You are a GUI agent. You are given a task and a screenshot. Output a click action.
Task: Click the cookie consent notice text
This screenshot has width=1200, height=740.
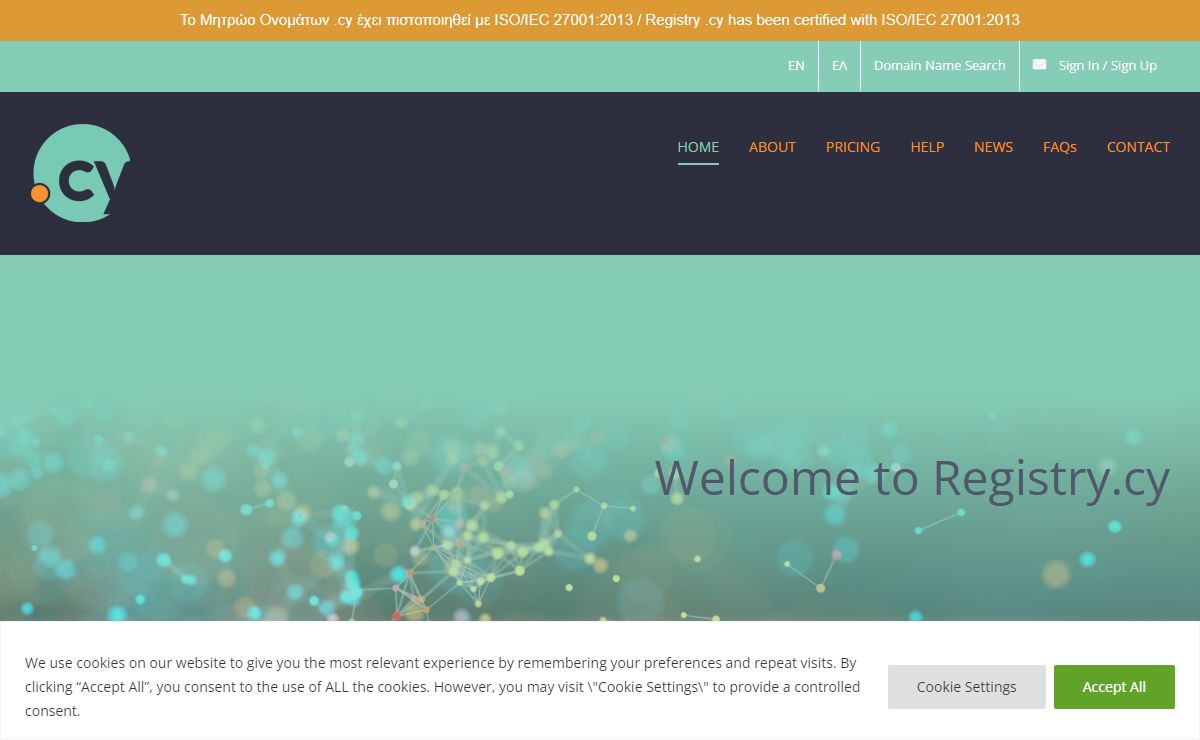442,687
